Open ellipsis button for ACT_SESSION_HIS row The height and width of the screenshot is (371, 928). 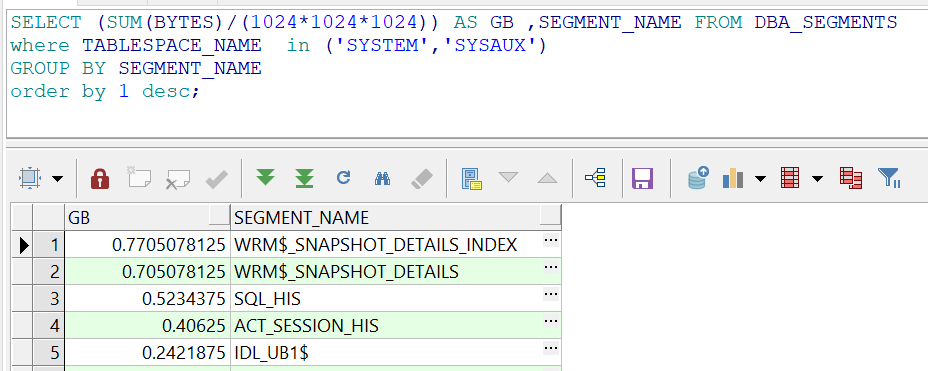point(551,321)
